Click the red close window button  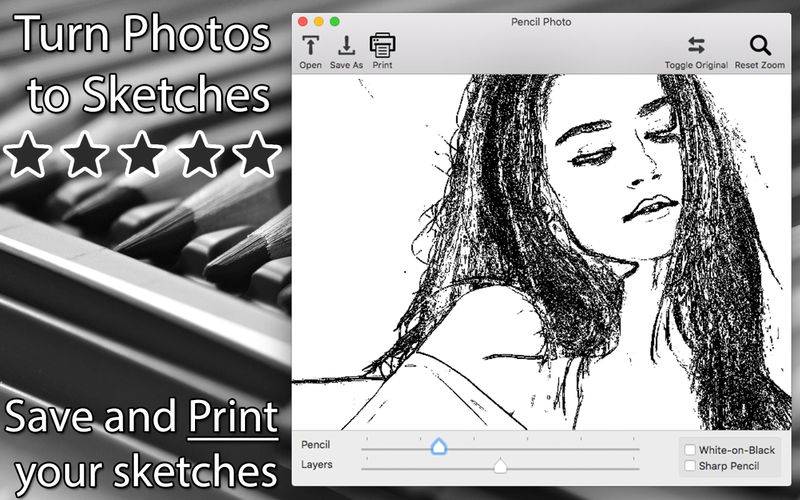point(303,21)
